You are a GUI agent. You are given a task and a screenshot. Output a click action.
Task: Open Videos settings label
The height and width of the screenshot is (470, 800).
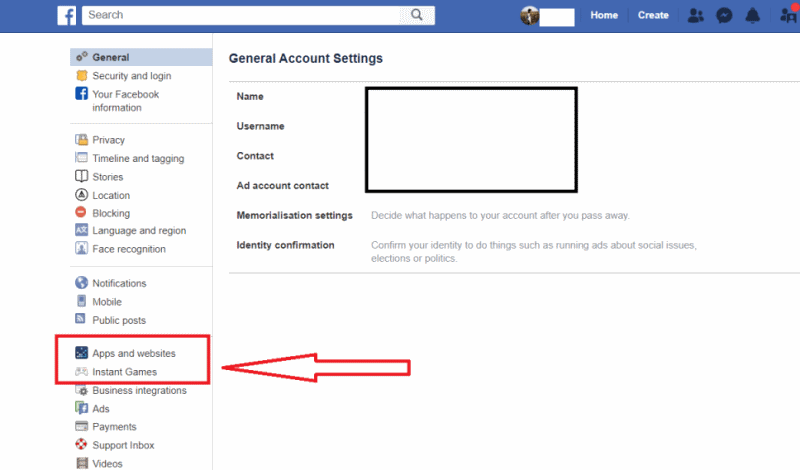point(107,463)
